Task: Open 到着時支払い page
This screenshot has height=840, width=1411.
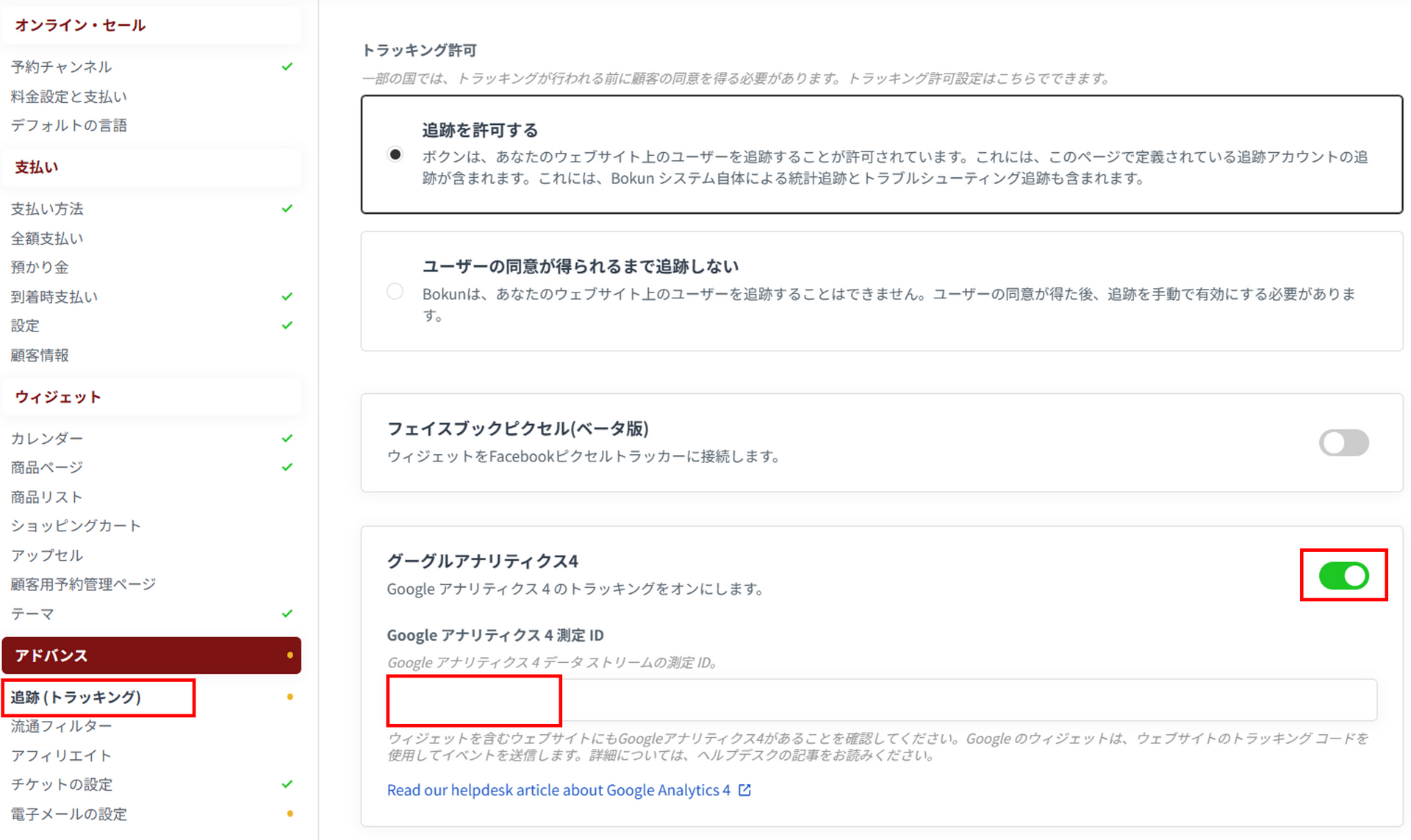Action: [54, 297]
